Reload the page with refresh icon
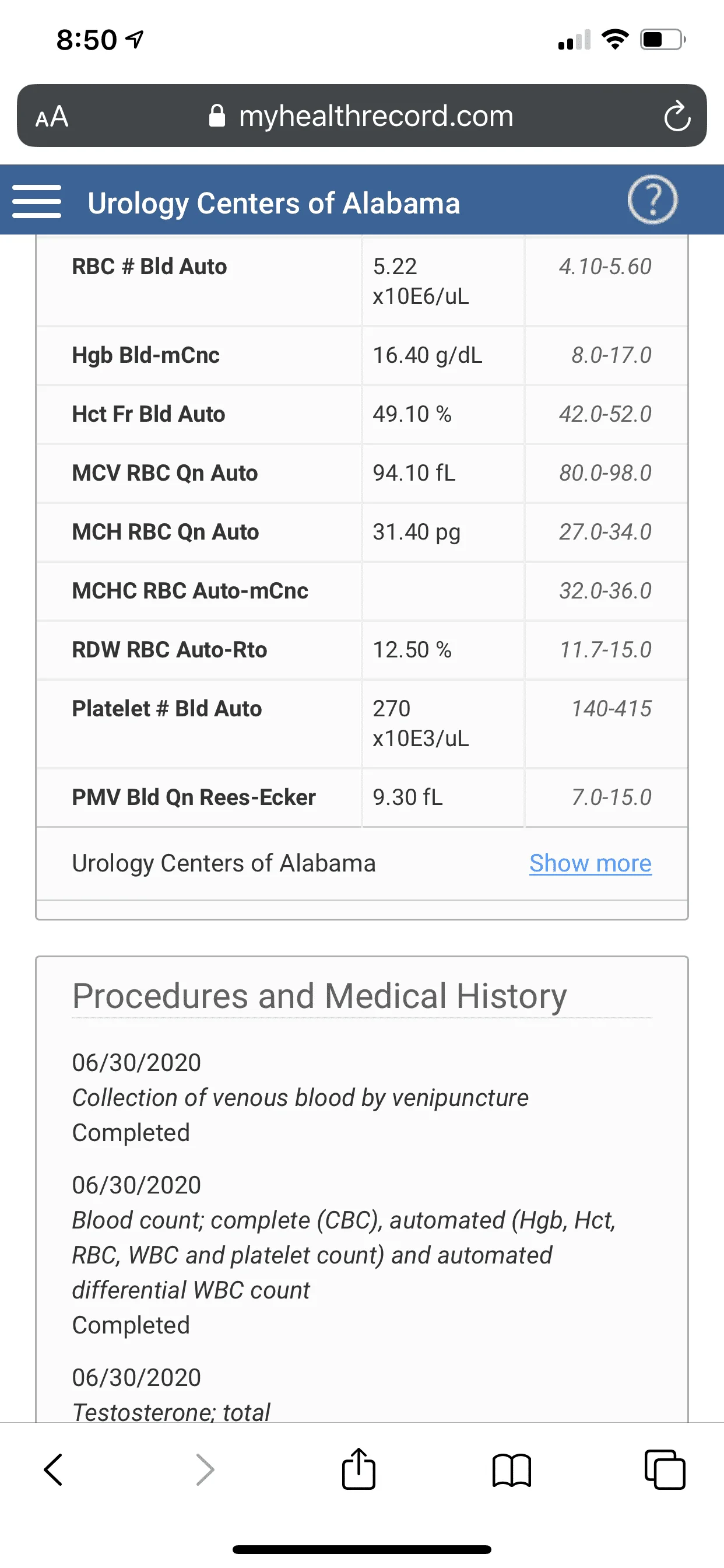The height and width of the screenshot is (1568, 724). pyautogui.click(x=677, y=116)
